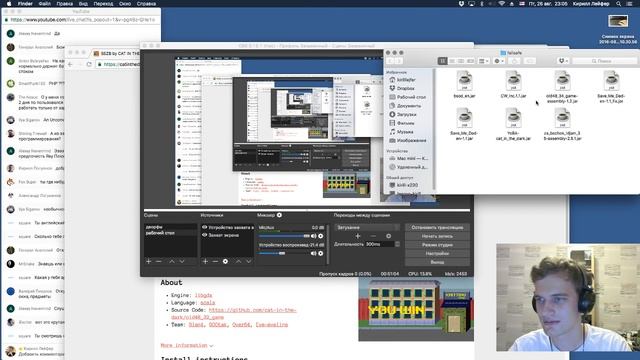Viewport: 640px width, 360px height.
Task: Select CW_inc.1.1.jar file in Finder
Action: click(513, 84)
